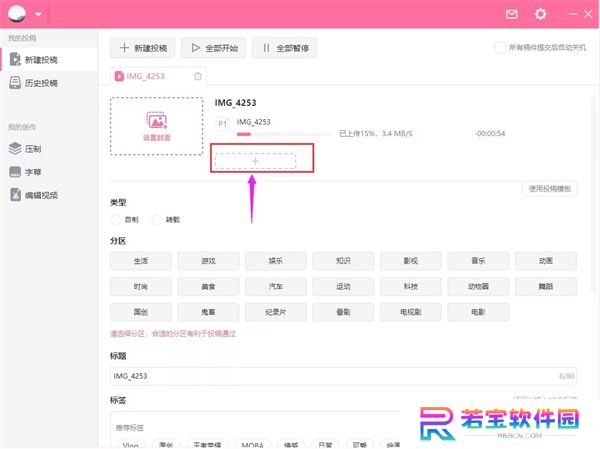Select the 转载 type radio button

point(157,220)
